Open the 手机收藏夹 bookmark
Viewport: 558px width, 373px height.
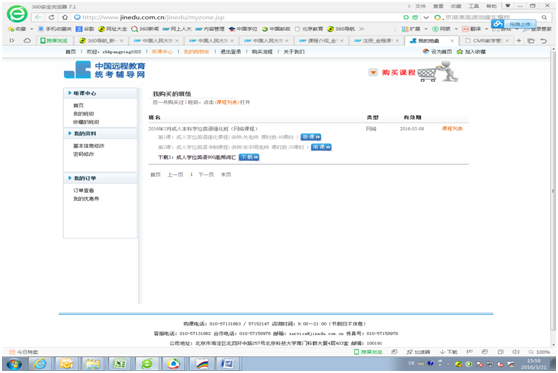tap(55, 29)
